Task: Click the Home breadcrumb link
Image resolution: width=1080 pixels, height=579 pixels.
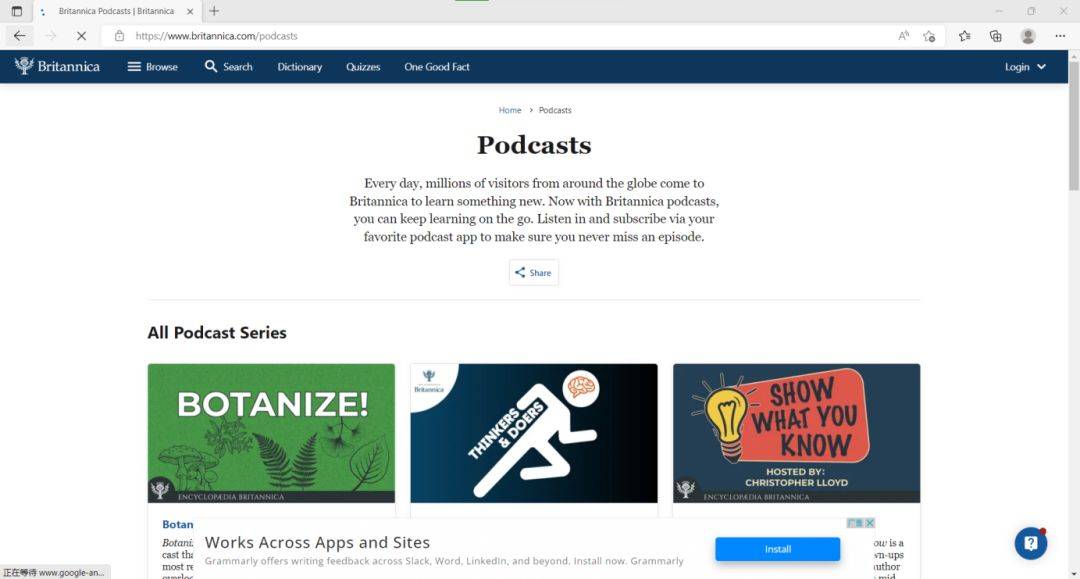Action: [510, 110]
